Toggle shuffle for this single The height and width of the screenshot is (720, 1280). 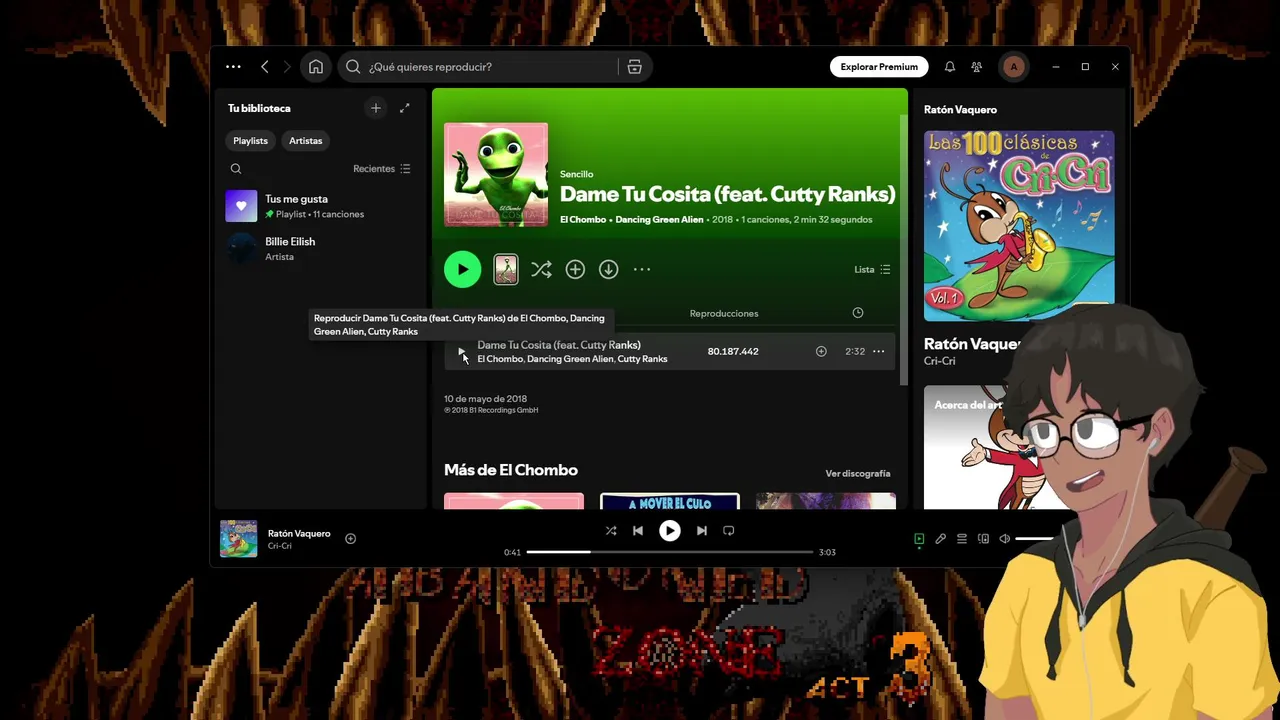(x=541, y=269)
